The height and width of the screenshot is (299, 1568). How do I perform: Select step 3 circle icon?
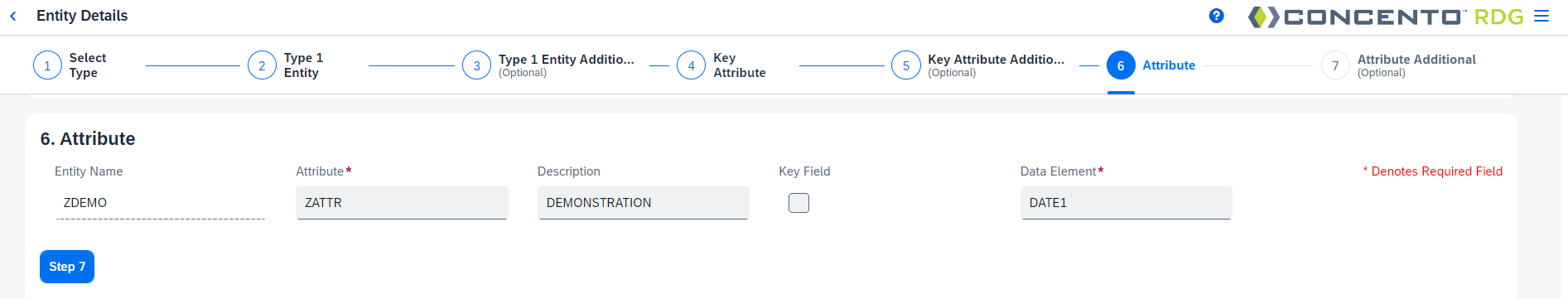(x=476, y=65)
